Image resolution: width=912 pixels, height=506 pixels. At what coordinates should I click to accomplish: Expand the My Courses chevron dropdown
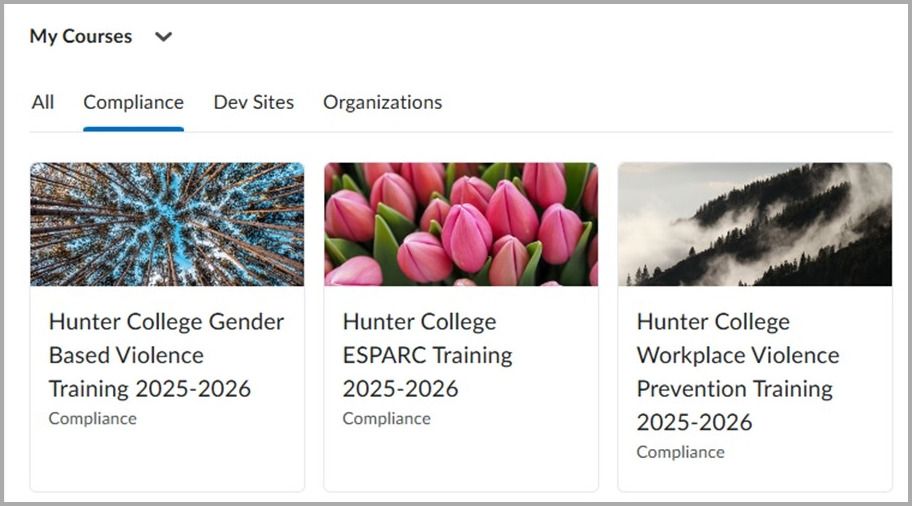coord(164,37)
